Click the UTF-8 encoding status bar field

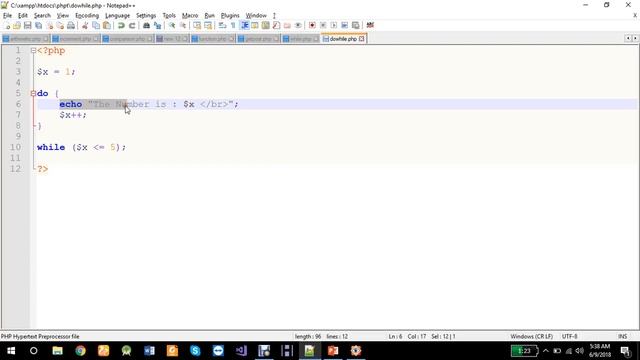pyautogui.click(x=569, y=336)
